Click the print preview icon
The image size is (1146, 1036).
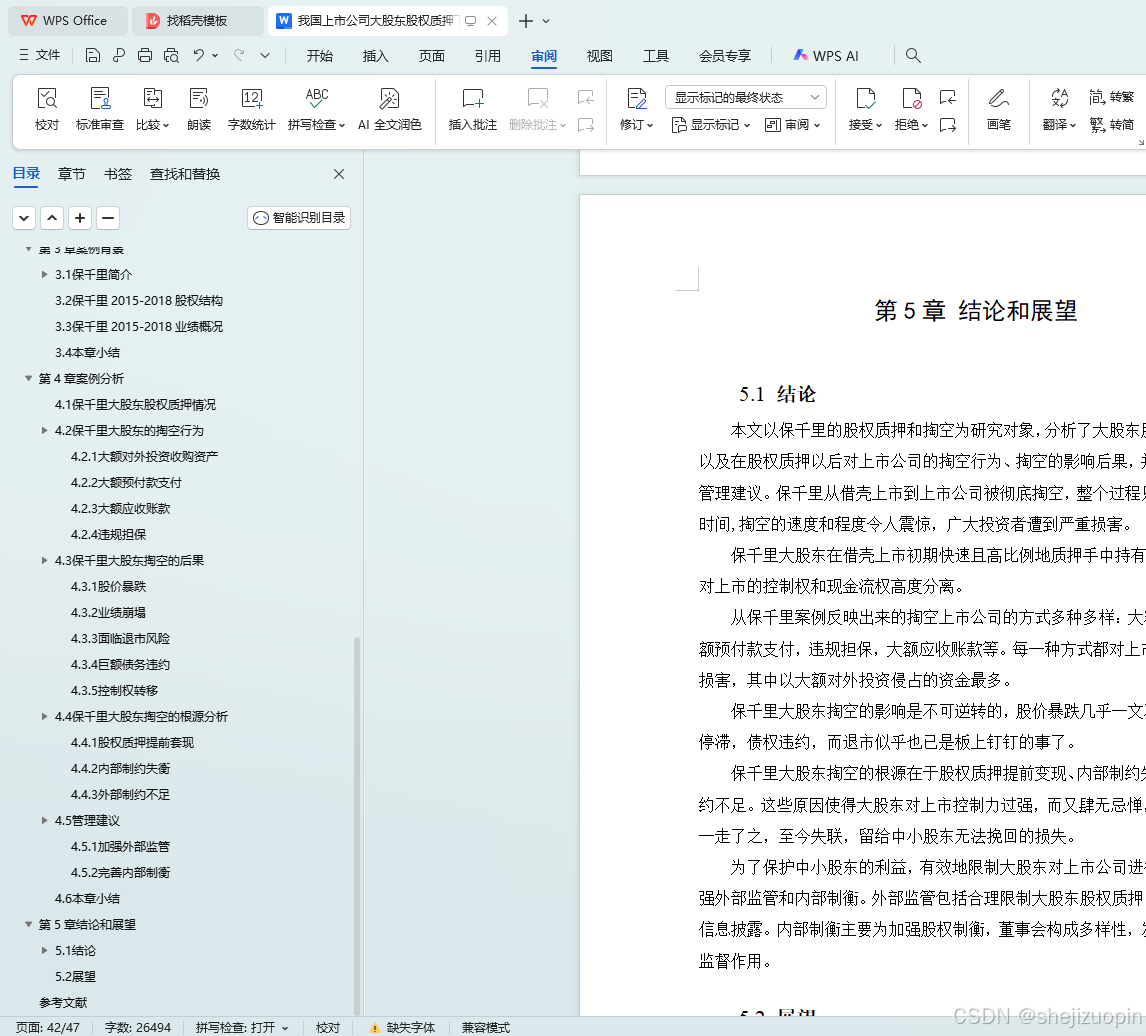[171, 56]
